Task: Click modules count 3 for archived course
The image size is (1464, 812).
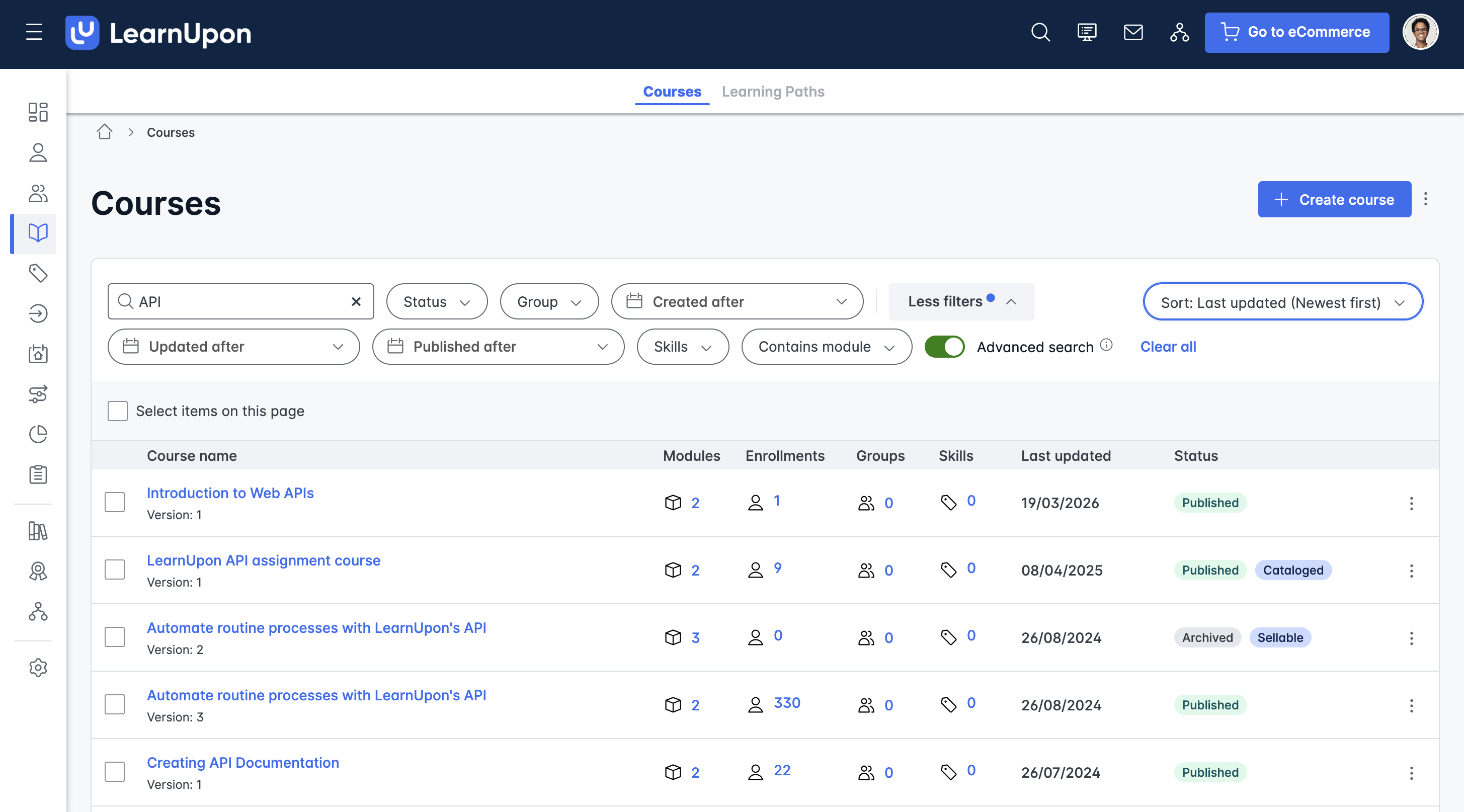Action: pyautogui.click(x=695, y=637)
